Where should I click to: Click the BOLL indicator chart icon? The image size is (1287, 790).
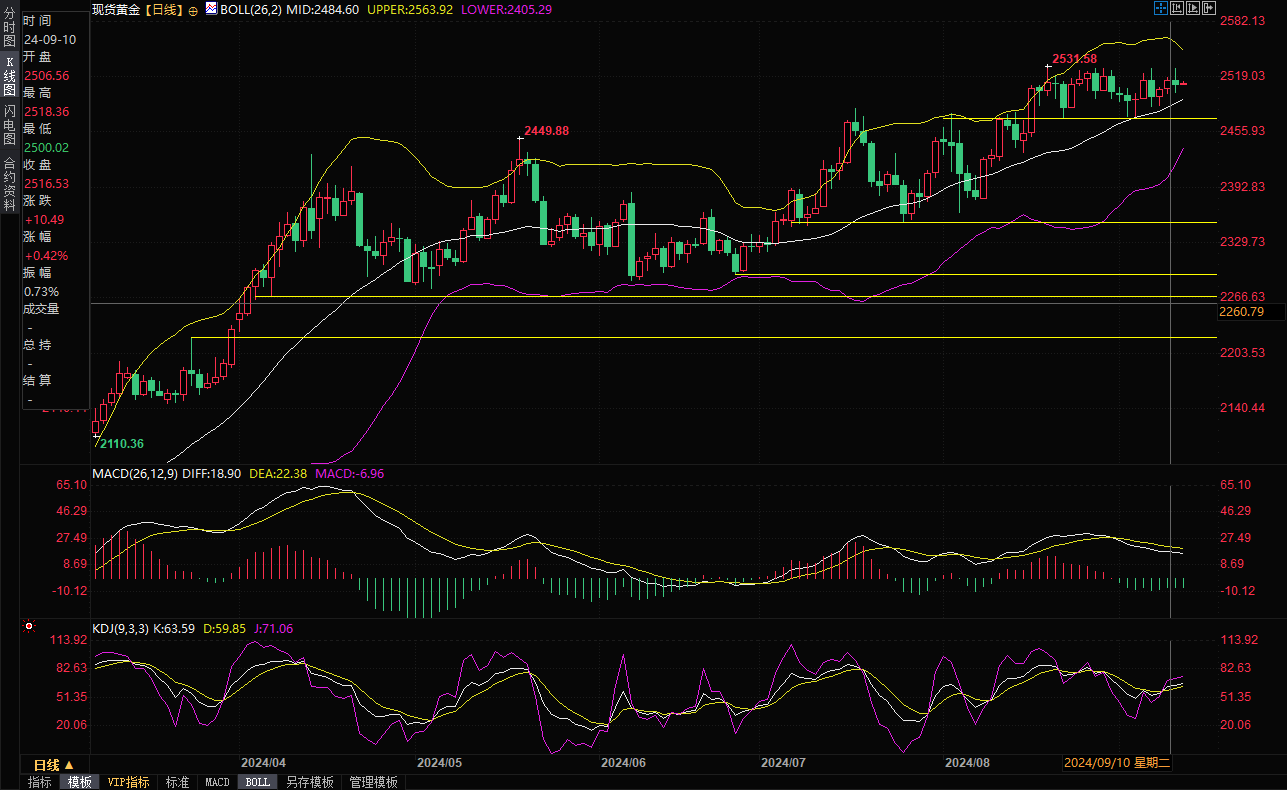pos(211,9)
